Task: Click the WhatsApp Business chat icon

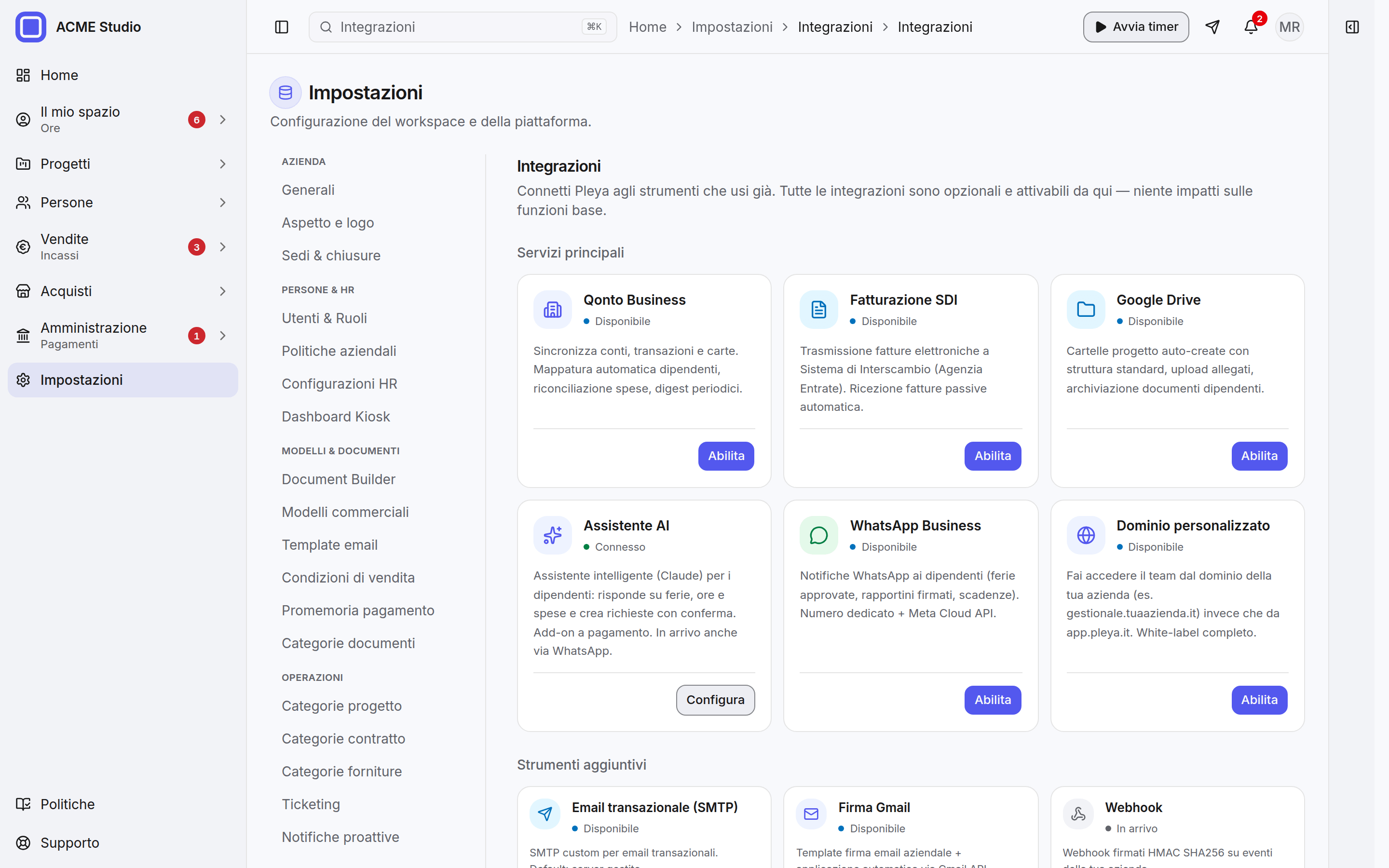Action: [x=818, y=535]
